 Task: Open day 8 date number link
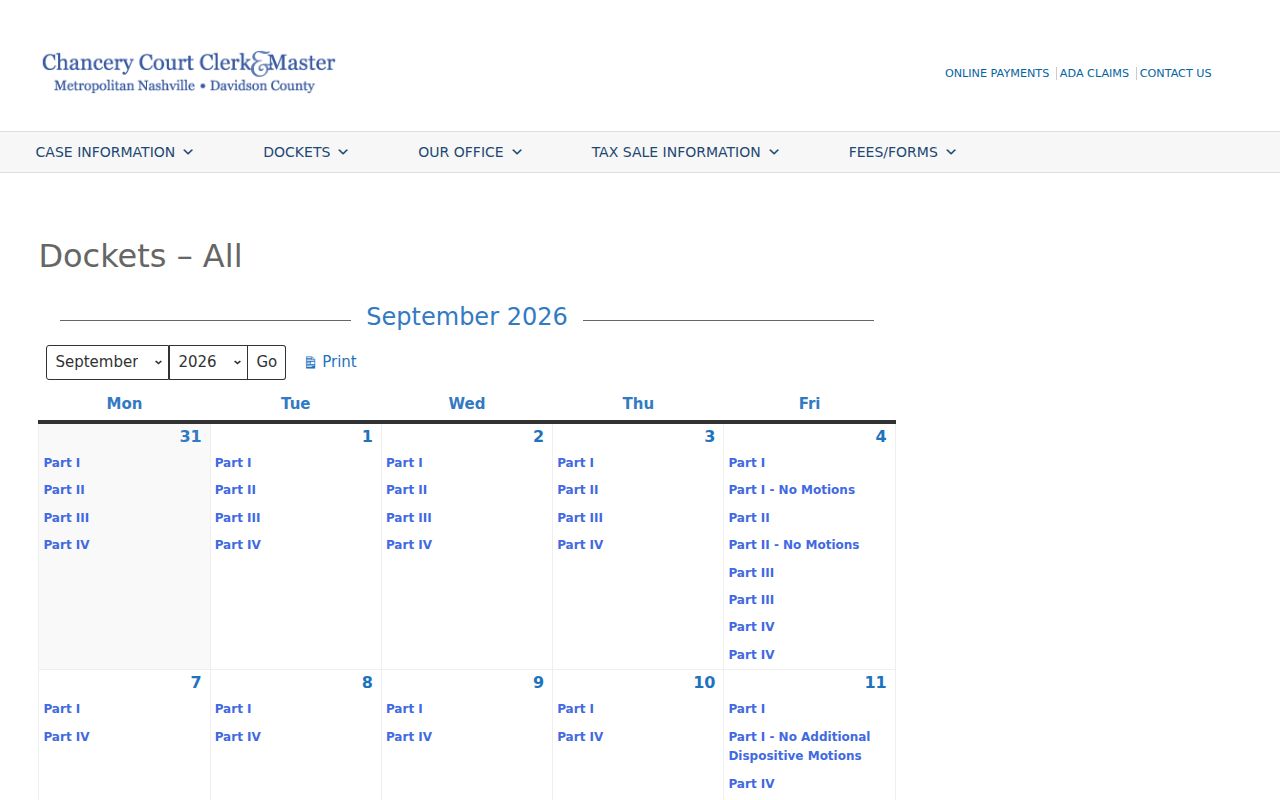(367, 682)
